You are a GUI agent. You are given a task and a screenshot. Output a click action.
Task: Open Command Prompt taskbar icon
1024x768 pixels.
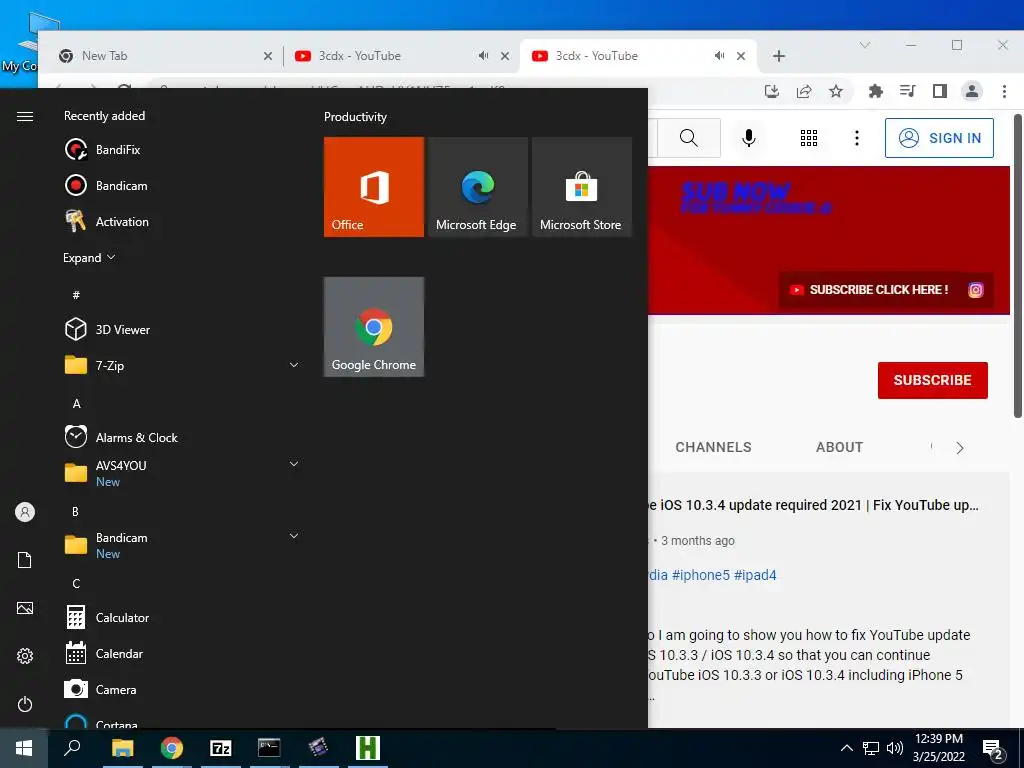pyautogui.click(x=269, y=748)
